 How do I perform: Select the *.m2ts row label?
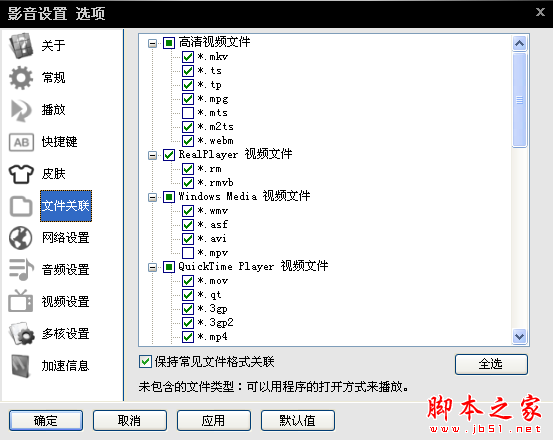215,127
